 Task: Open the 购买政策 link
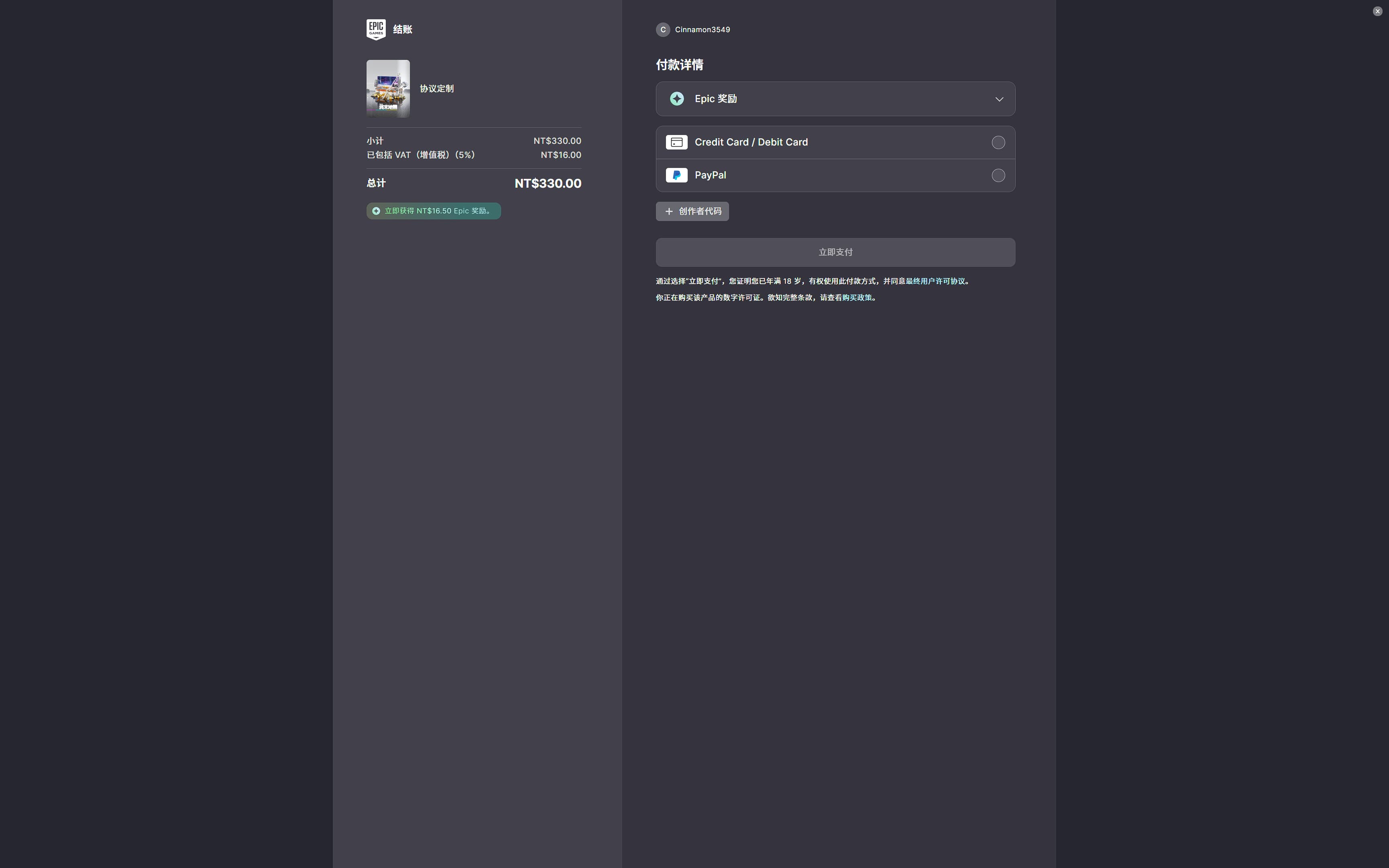point(857,297)
